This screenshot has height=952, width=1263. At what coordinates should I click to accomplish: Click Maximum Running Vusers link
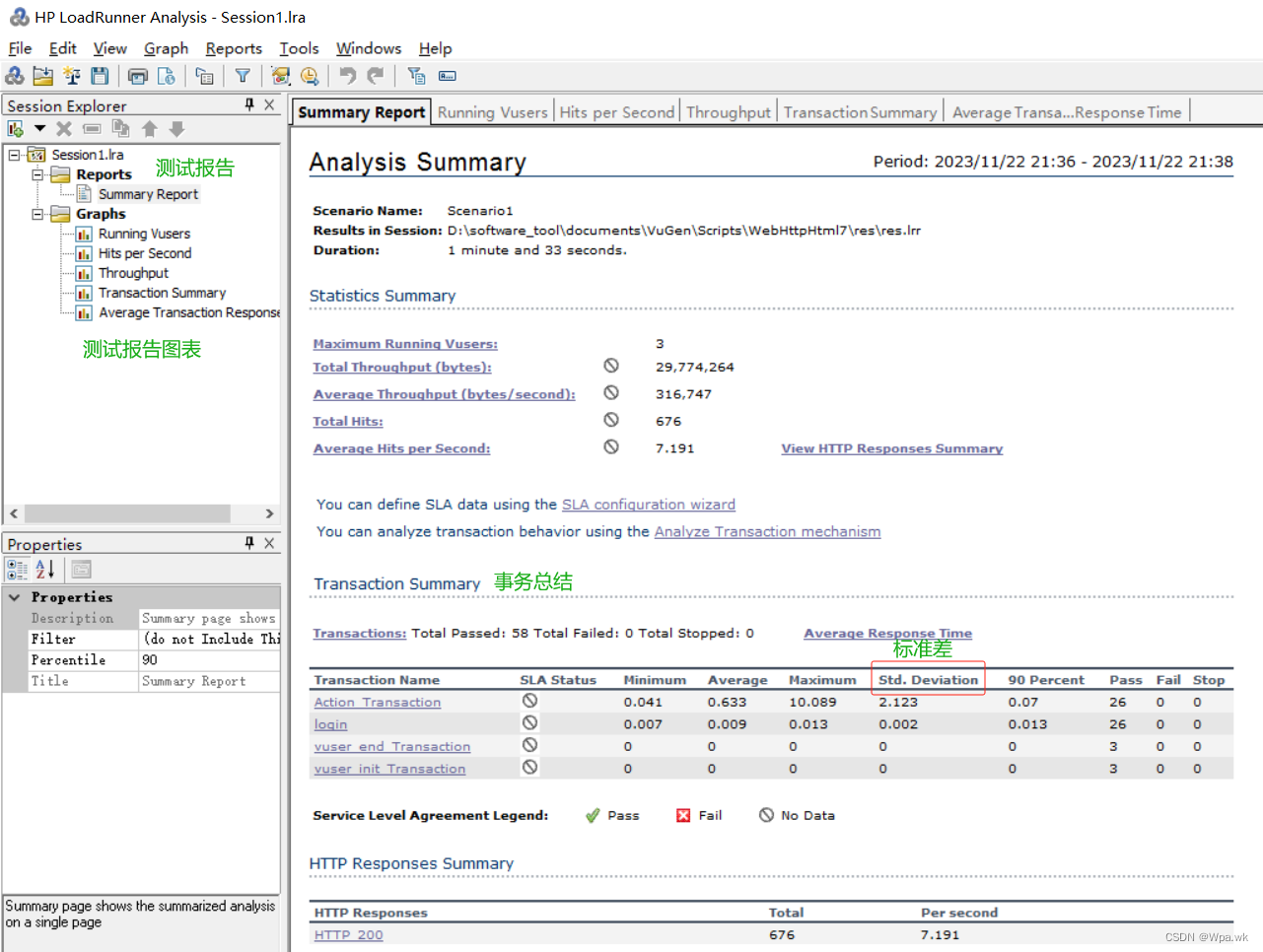(405, 344)
